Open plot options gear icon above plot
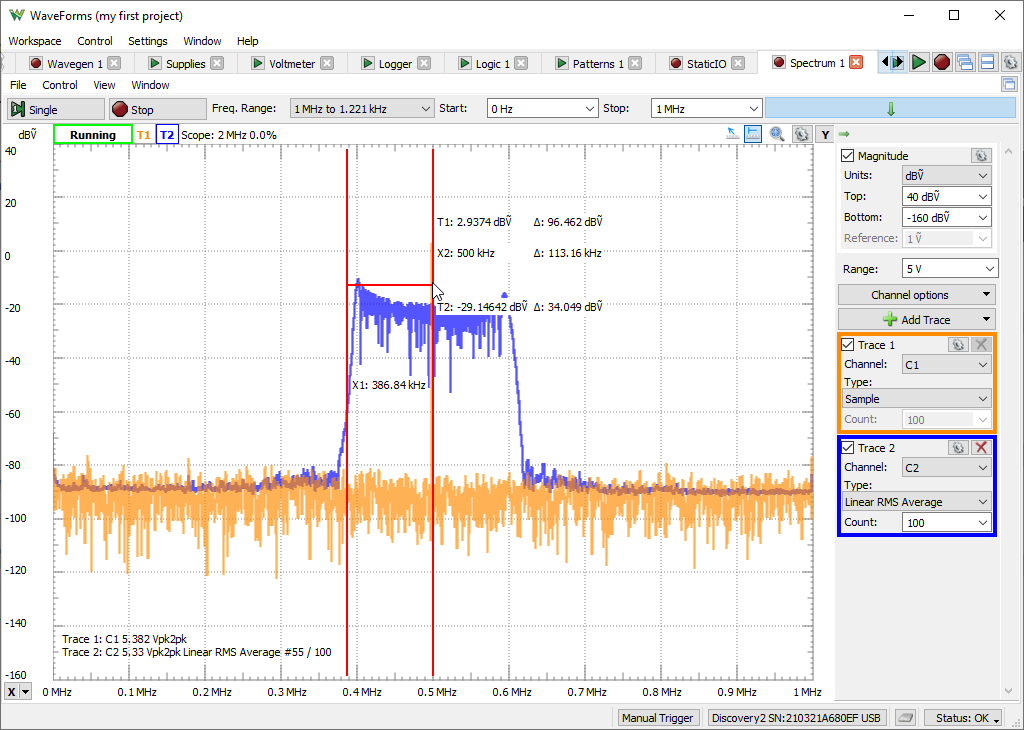The height and width of the screenshot is (730, 1024). (x=801, y=134)
